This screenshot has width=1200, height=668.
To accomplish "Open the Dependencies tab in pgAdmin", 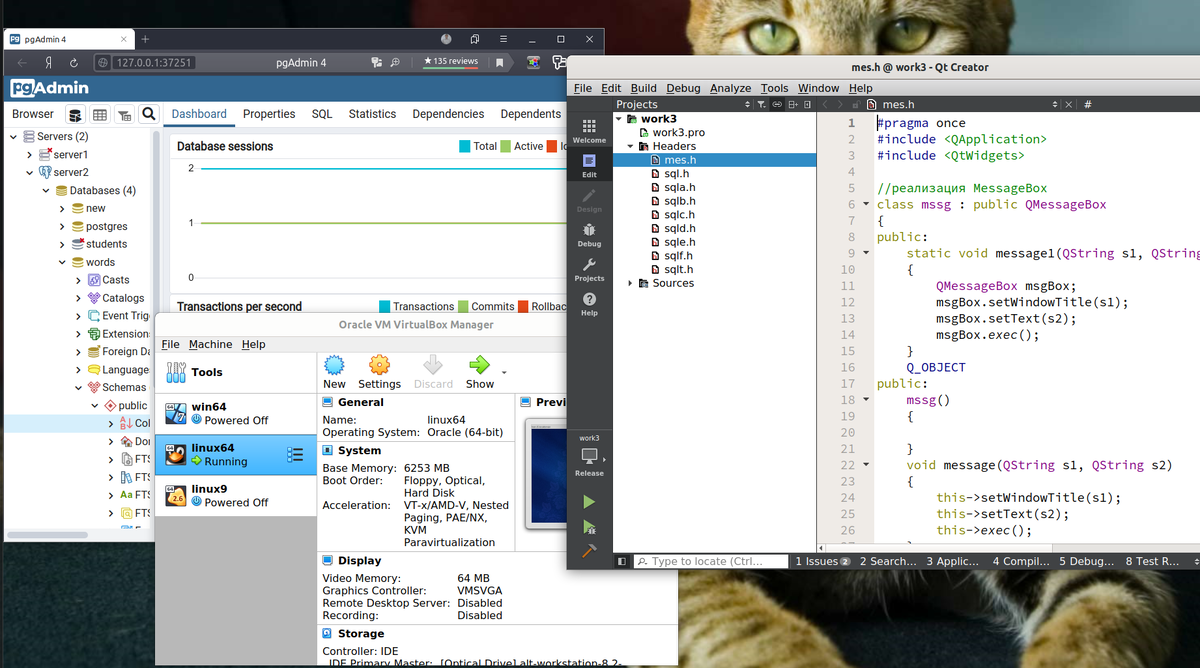I will [448, 114].
